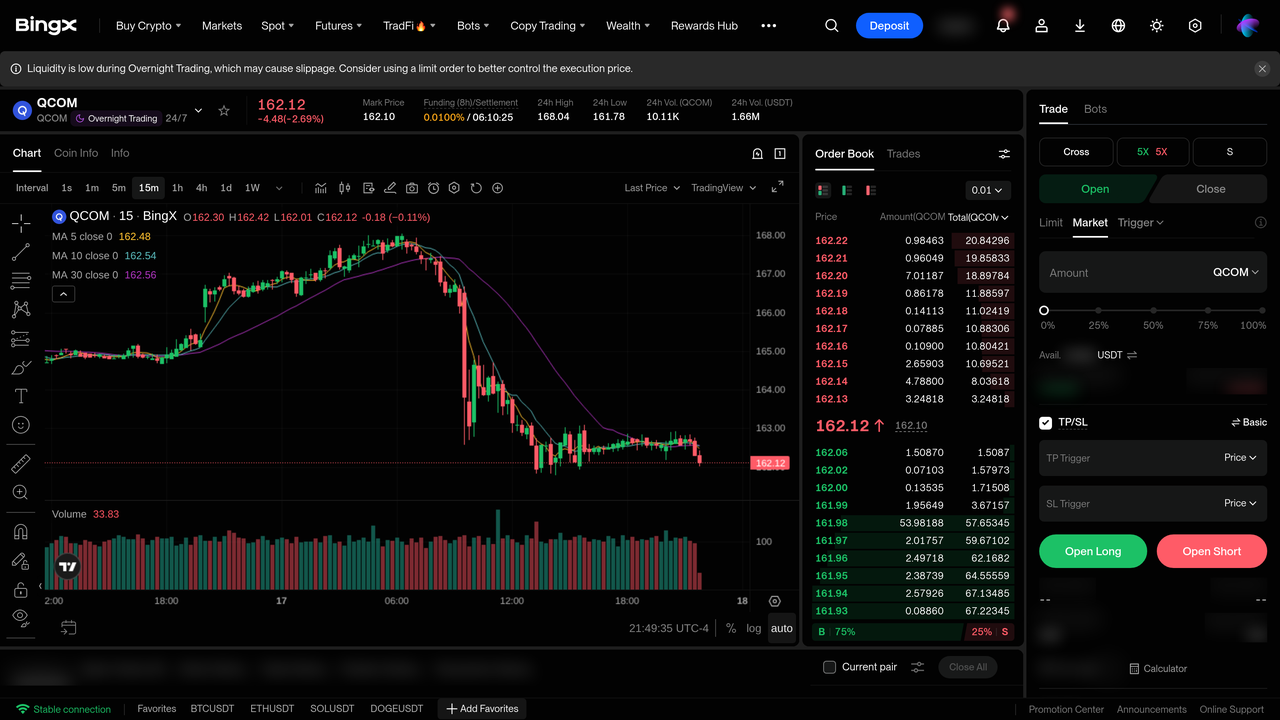
Task: Open the 0.01 price grouping dropdown
Action: coord(988,190)
